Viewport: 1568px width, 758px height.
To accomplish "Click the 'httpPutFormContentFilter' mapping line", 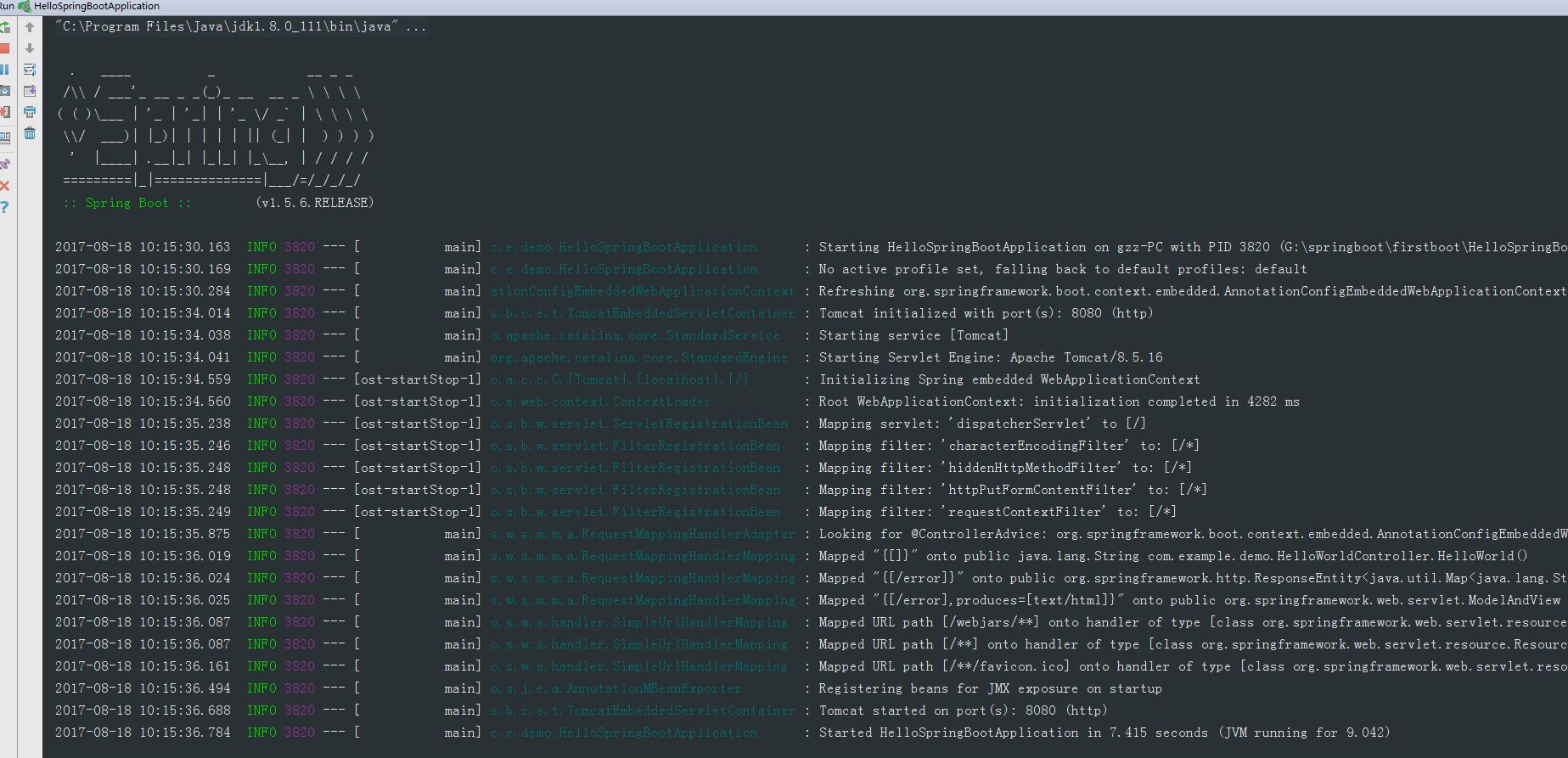I will [1013, 490].
